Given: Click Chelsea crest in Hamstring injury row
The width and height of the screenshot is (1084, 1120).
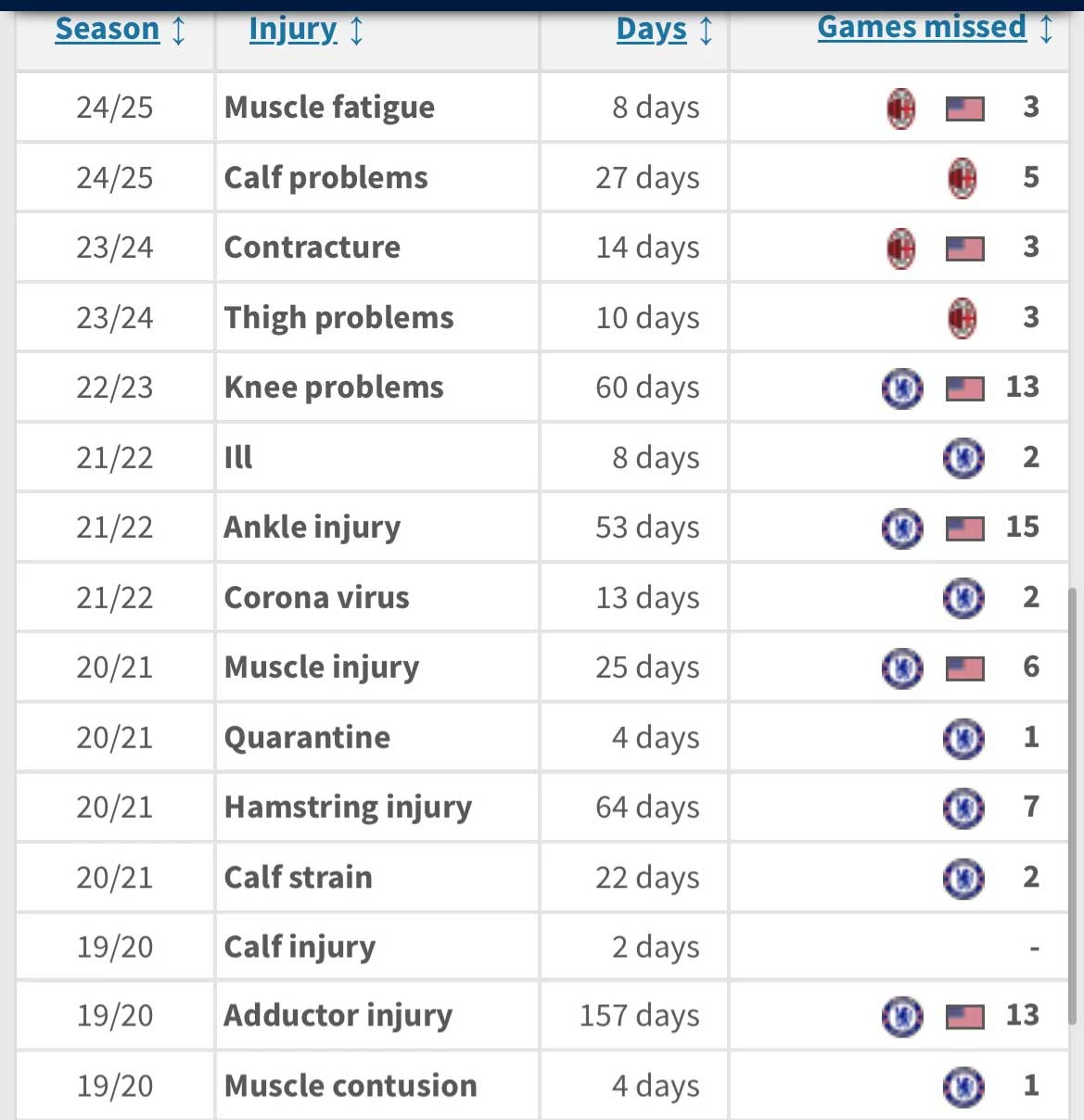Looking at the screenshot, I should (x=963, y=808).
